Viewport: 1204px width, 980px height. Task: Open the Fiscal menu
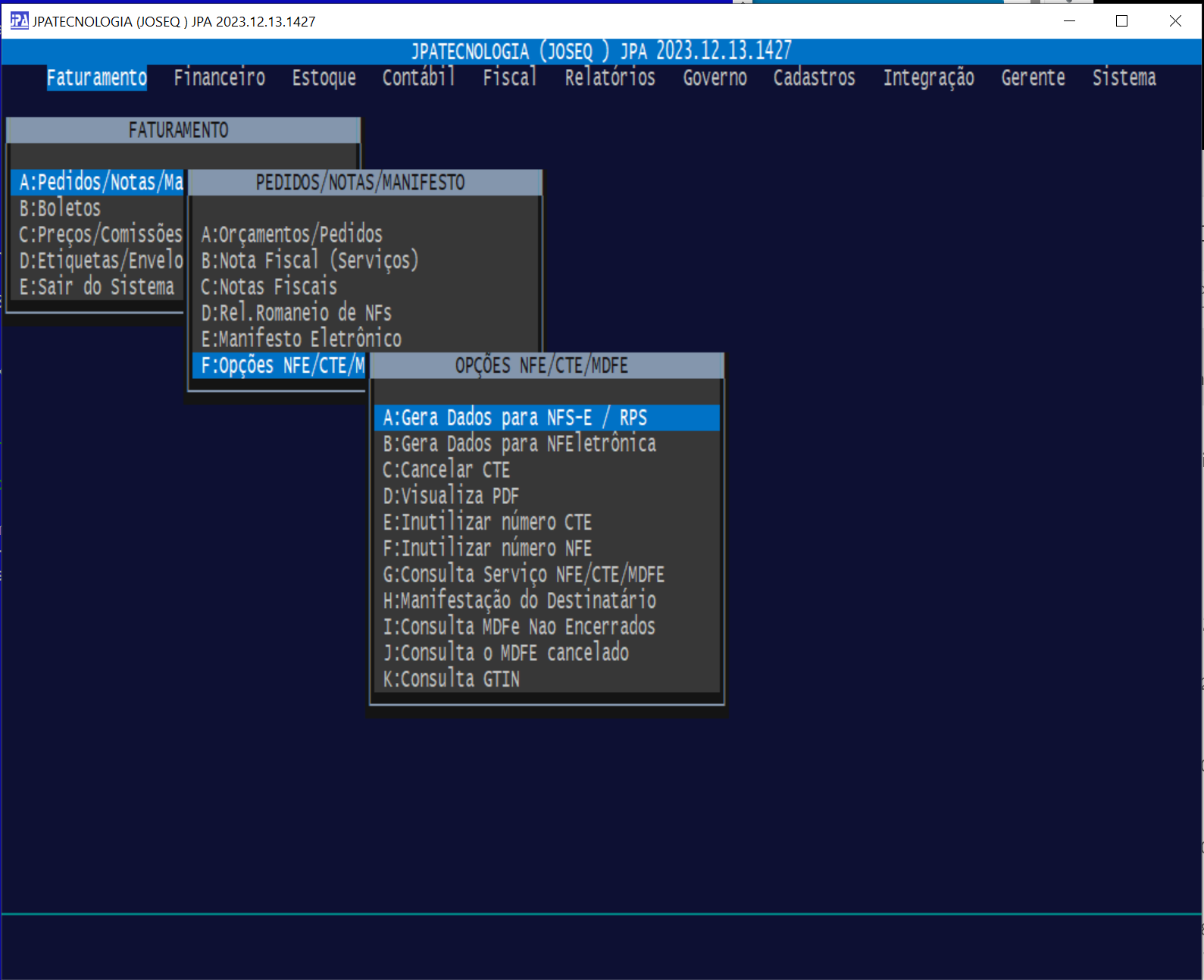(x=509, y=78)
